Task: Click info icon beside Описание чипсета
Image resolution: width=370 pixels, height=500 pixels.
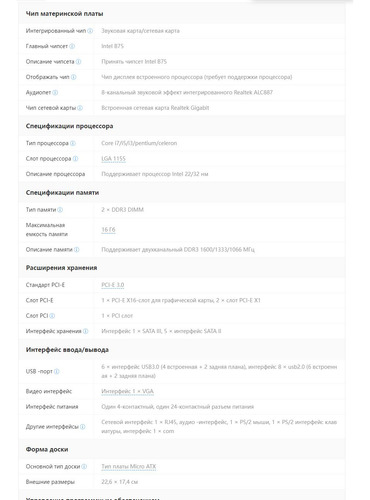Action: click(x=78, y=62)
